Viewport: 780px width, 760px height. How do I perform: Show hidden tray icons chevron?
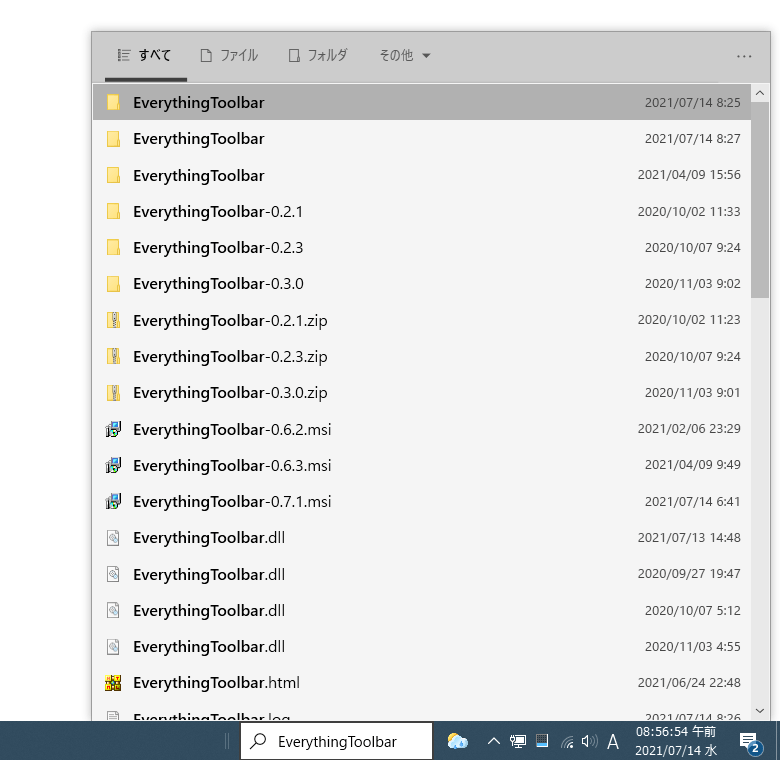pyautogui.click(x=493, y=742)
